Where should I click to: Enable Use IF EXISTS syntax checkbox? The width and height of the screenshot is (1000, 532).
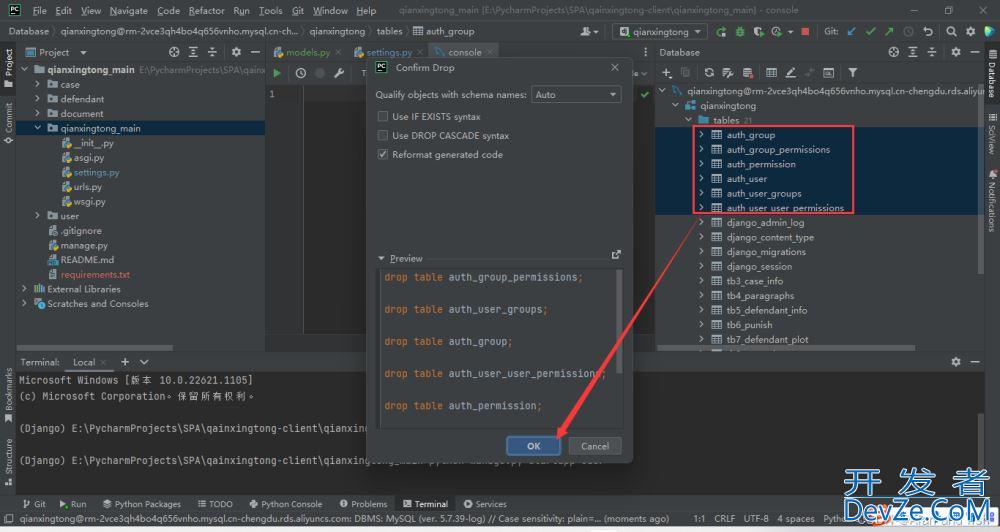point(383,116)
